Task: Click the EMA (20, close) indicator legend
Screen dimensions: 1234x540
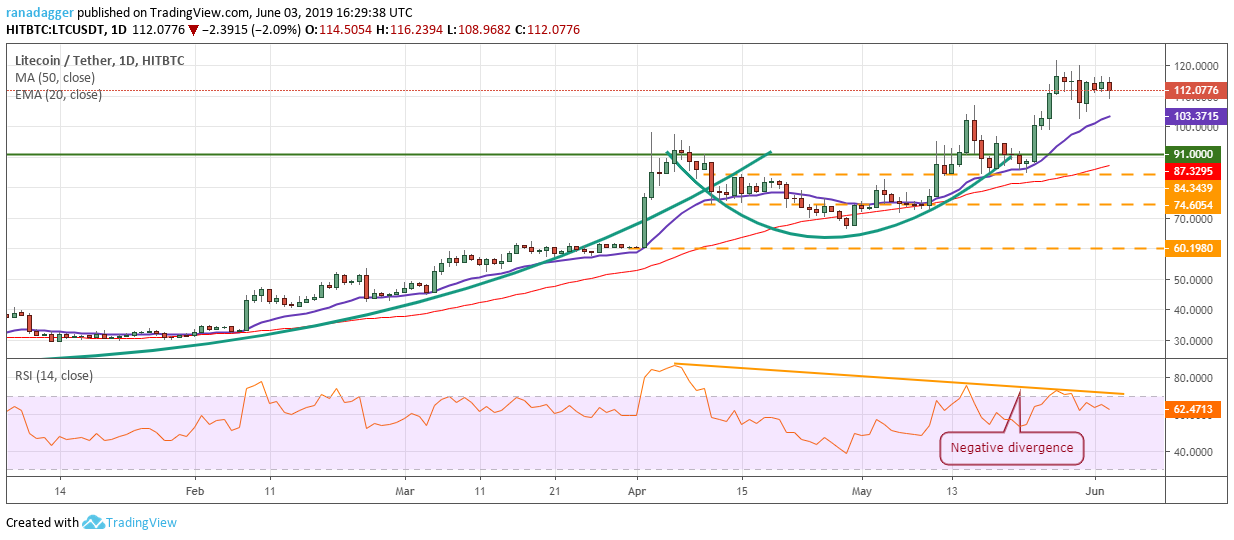Action: pos(58,95)
